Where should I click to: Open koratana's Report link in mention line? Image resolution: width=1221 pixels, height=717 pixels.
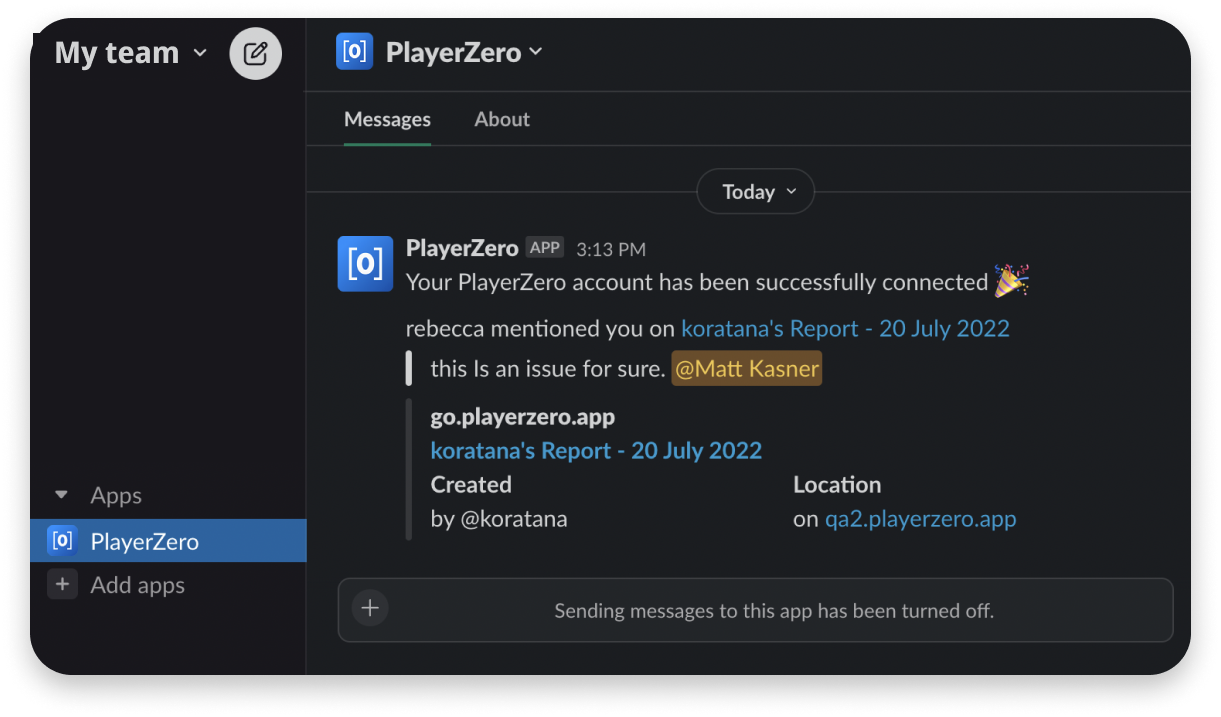[845, 329]
